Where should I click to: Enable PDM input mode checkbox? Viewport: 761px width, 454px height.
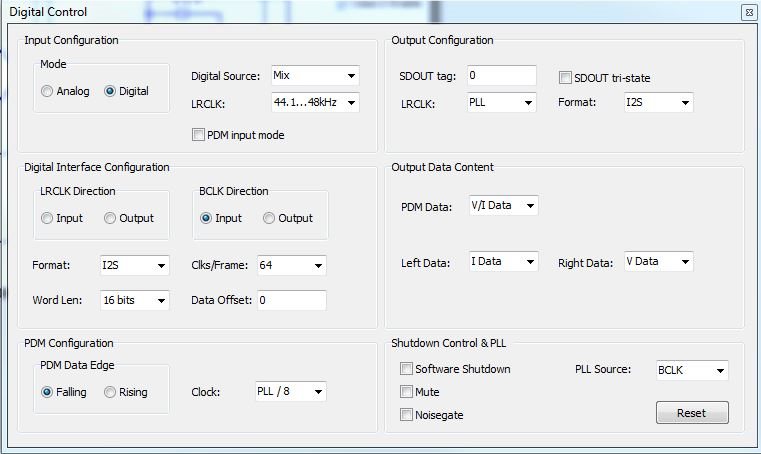click(x=198, y=135)
